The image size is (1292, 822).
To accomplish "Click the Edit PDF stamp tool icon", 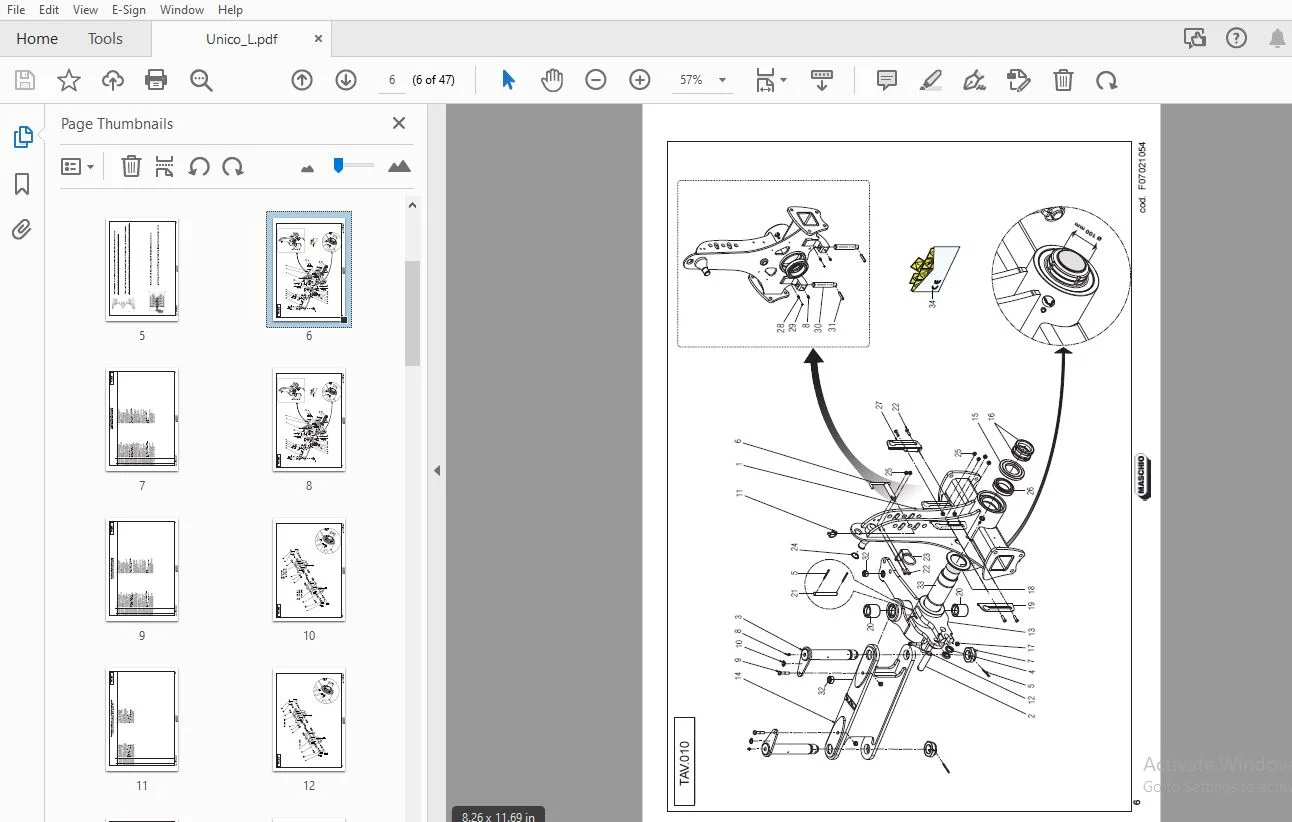I will coord(1018,80).
